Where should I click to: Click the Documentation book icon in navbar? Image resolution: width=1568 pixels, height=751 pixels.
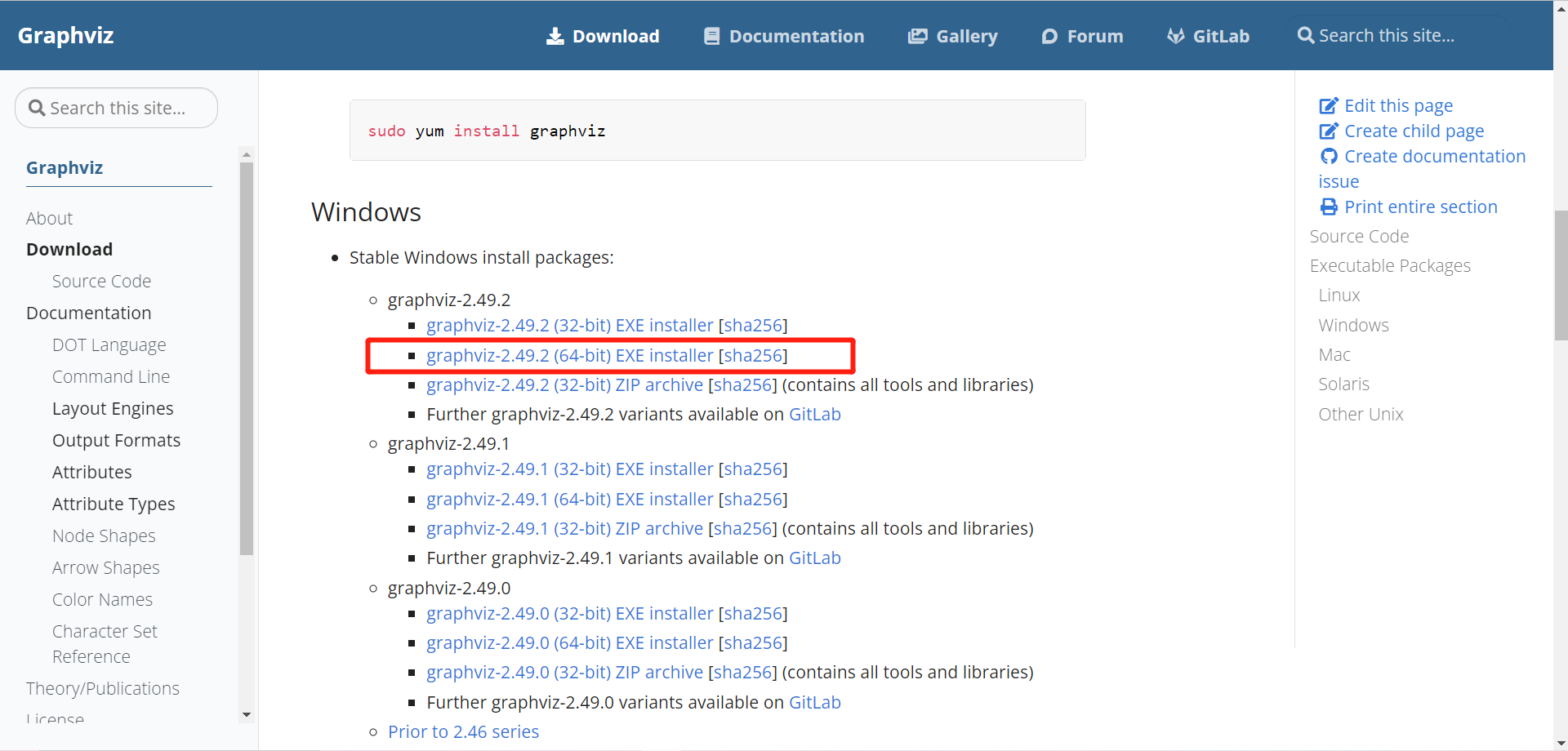712,36
